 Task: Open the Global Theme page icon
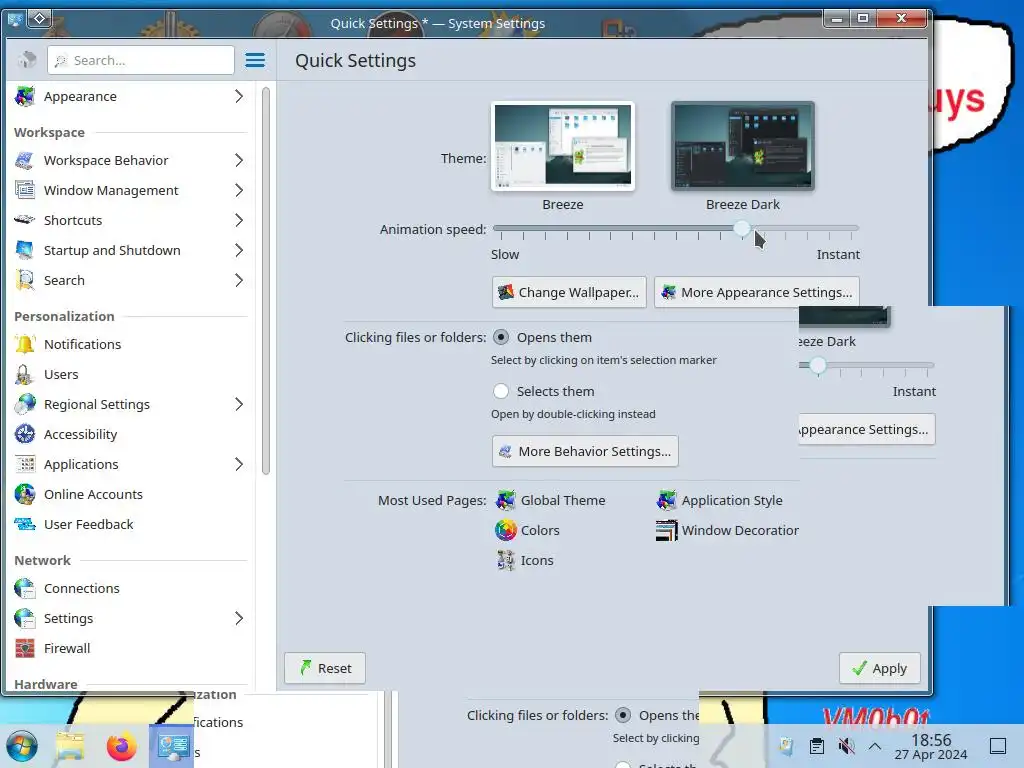tap(505, 500)
